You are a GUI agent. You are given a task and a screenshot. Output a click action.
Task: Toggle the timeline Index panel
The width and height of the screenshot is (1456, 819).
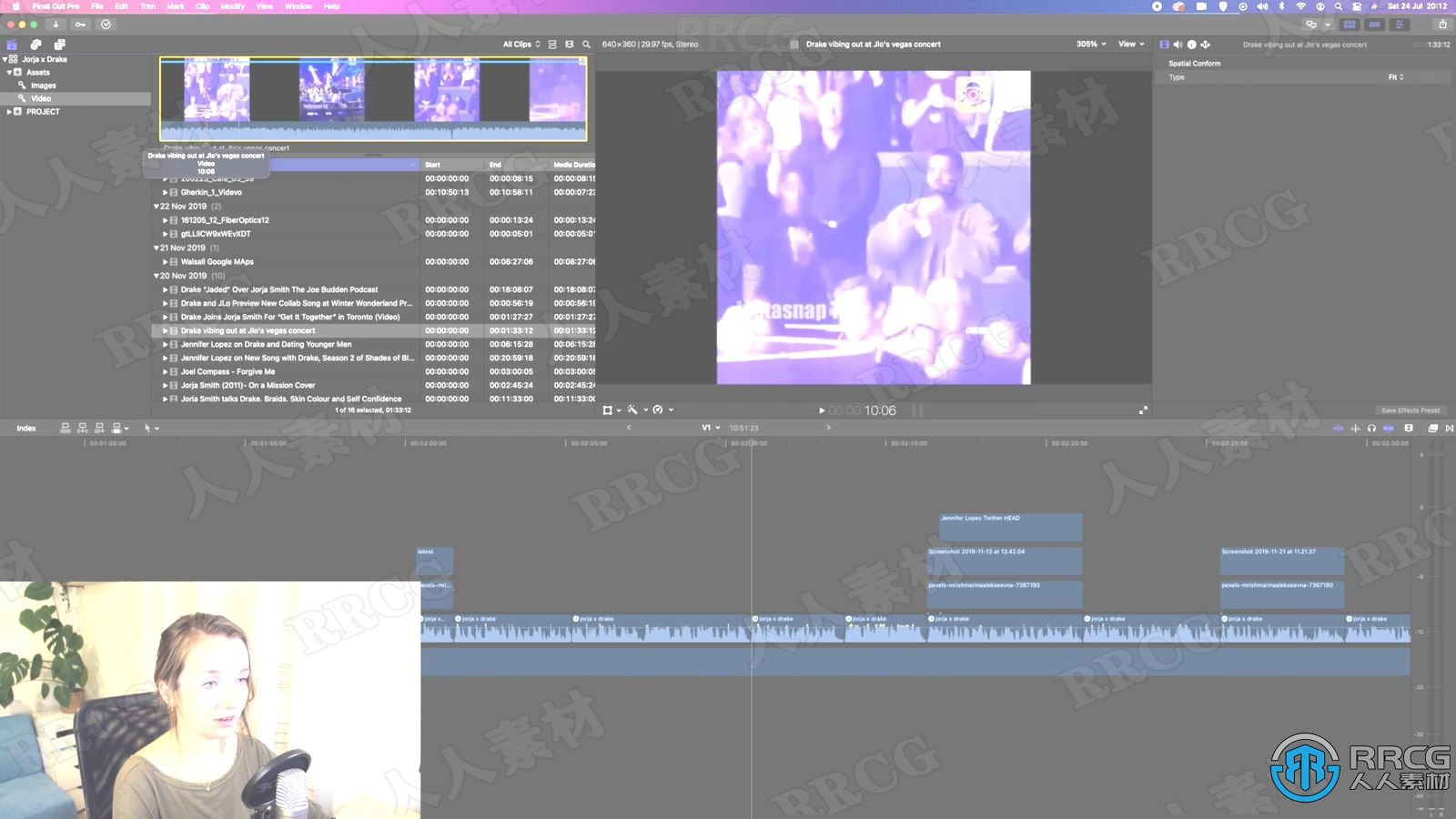click(26, 428)
